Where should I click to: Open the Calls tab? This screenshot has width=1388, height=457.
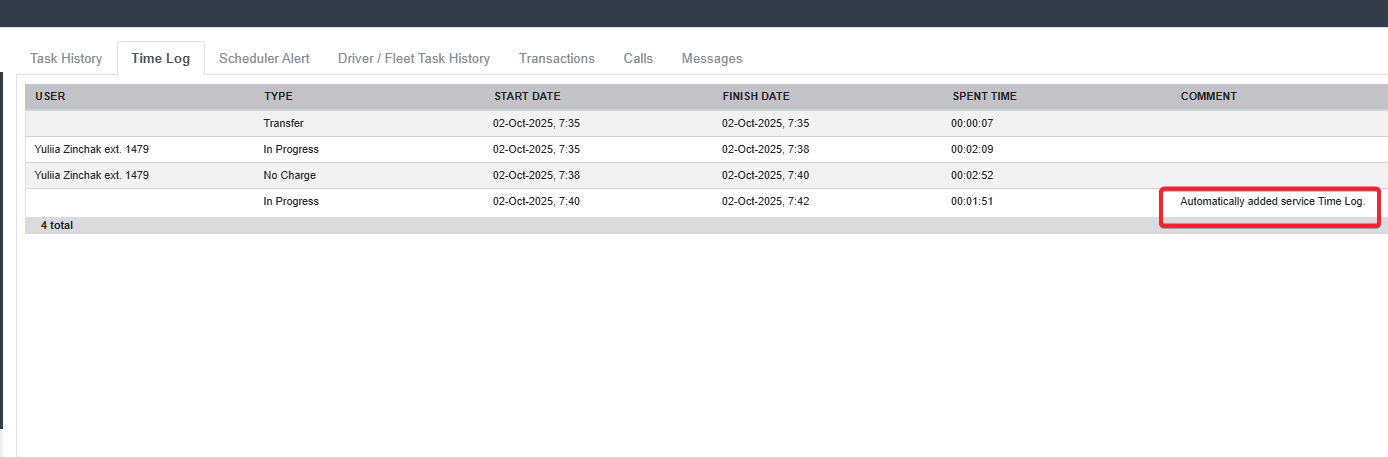638,58
